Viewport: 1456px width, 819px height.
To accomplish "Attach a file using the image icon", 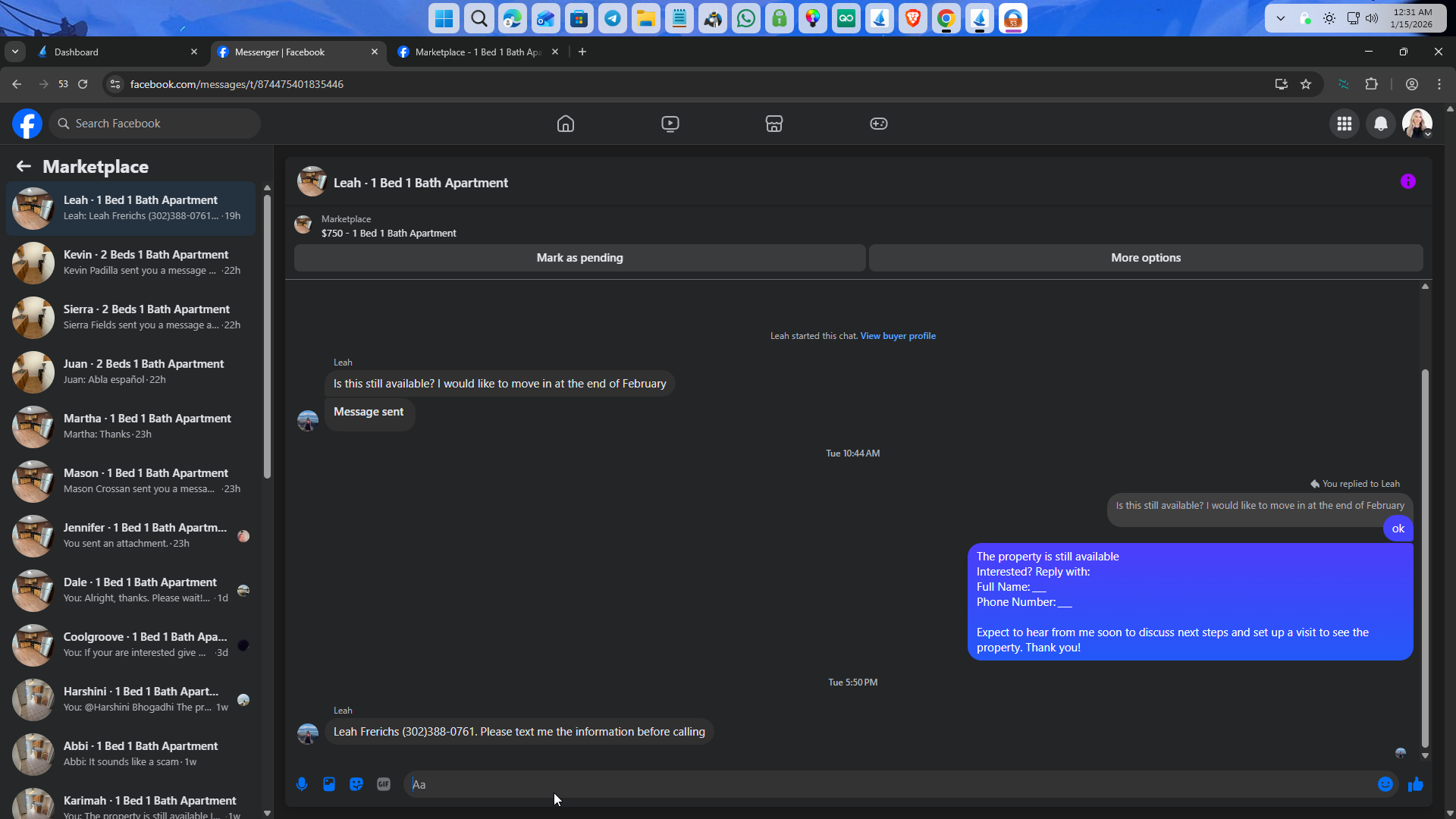I will [x=329, y=784].
